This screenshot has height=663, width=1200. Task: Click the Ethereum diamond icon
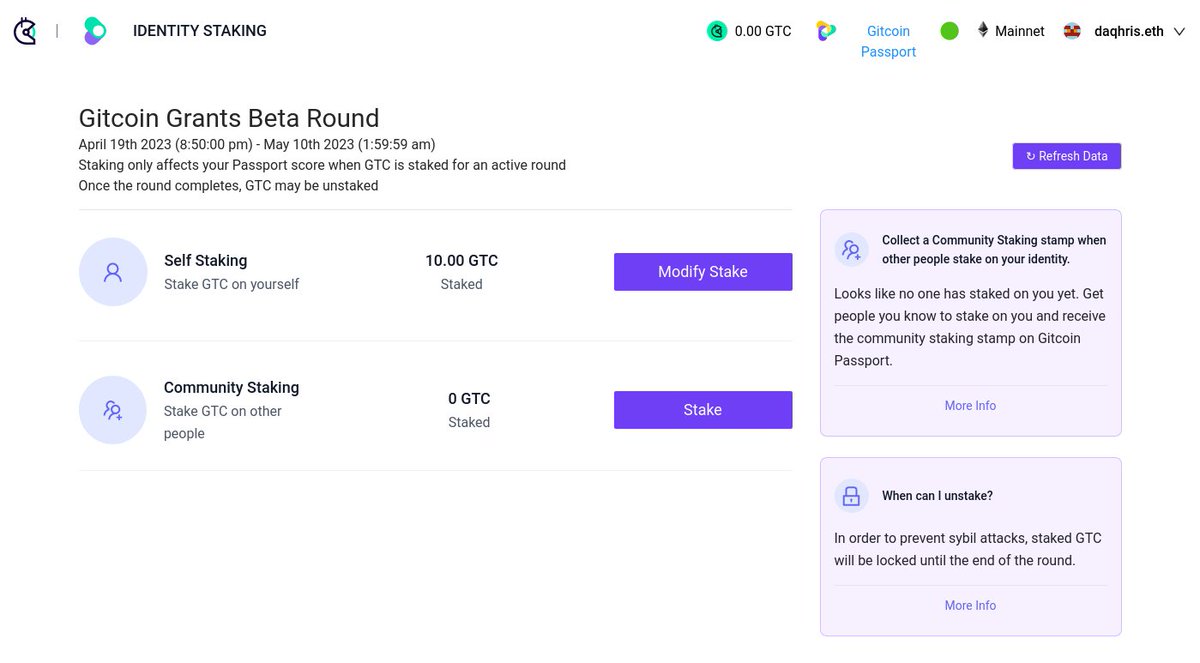click(983, 31)
